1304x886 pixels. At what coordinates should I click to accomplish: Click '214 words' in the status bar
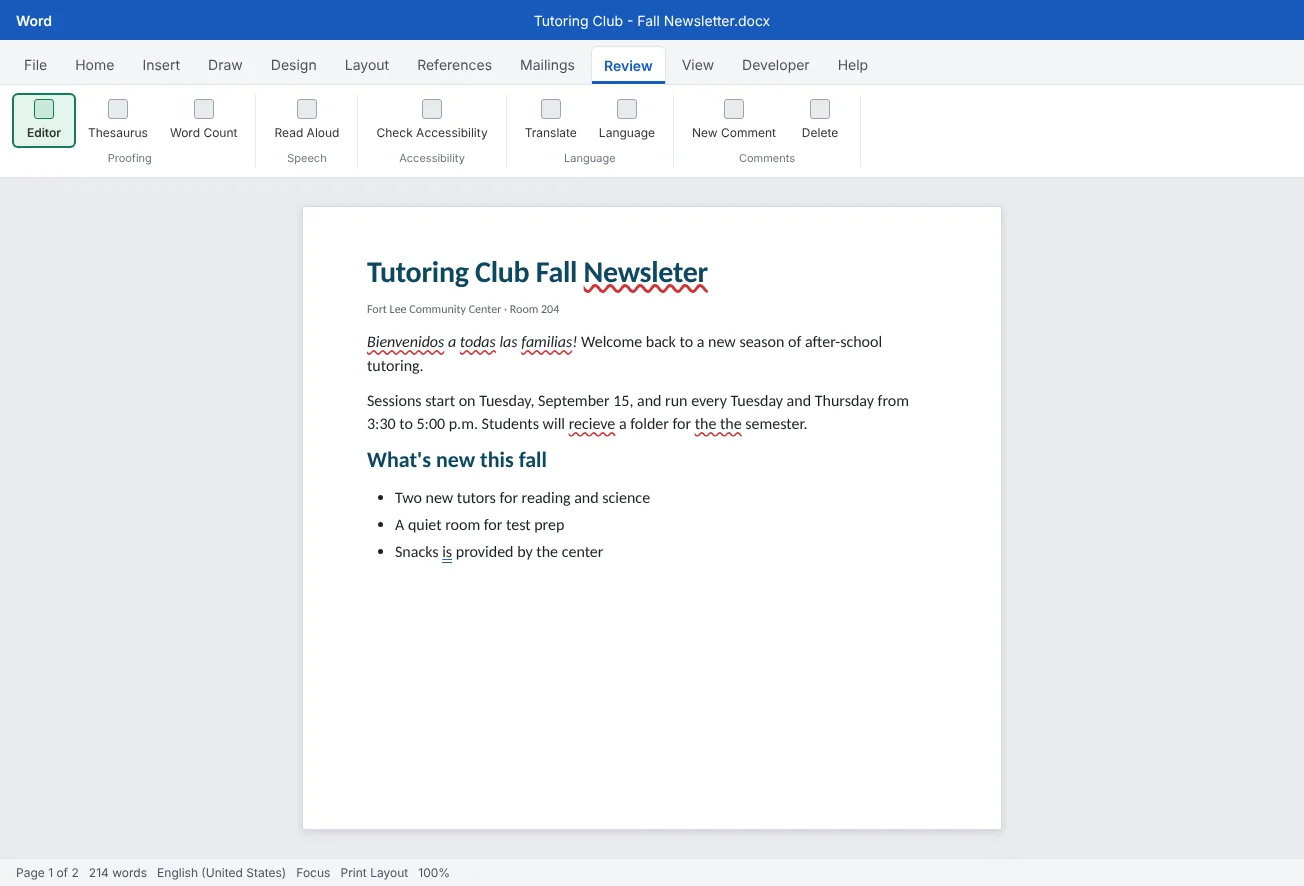pyautogui.click(x=118, y=873)
